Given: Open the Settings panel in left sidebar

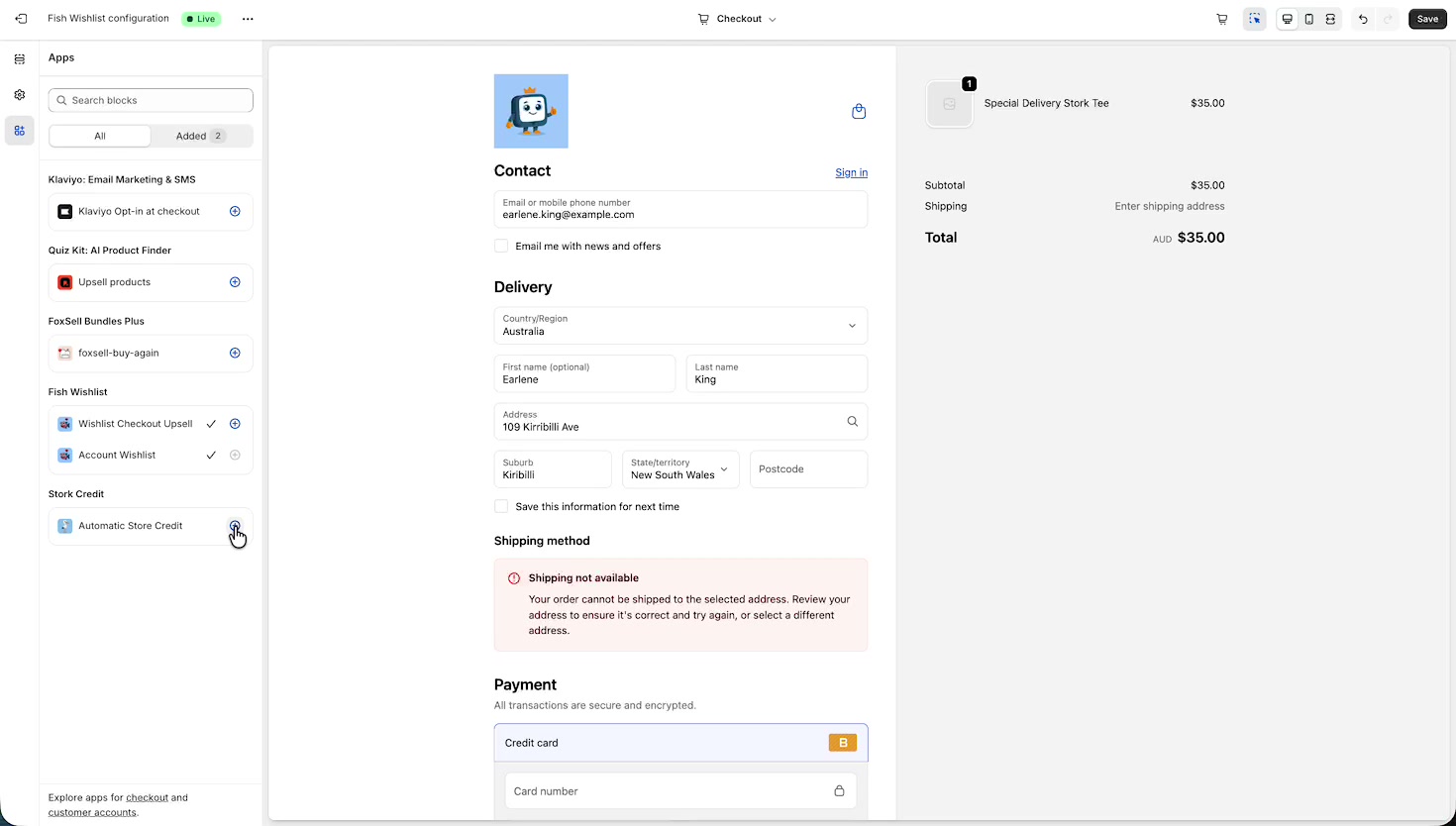Looking at the screenshot, I should 19,94.
